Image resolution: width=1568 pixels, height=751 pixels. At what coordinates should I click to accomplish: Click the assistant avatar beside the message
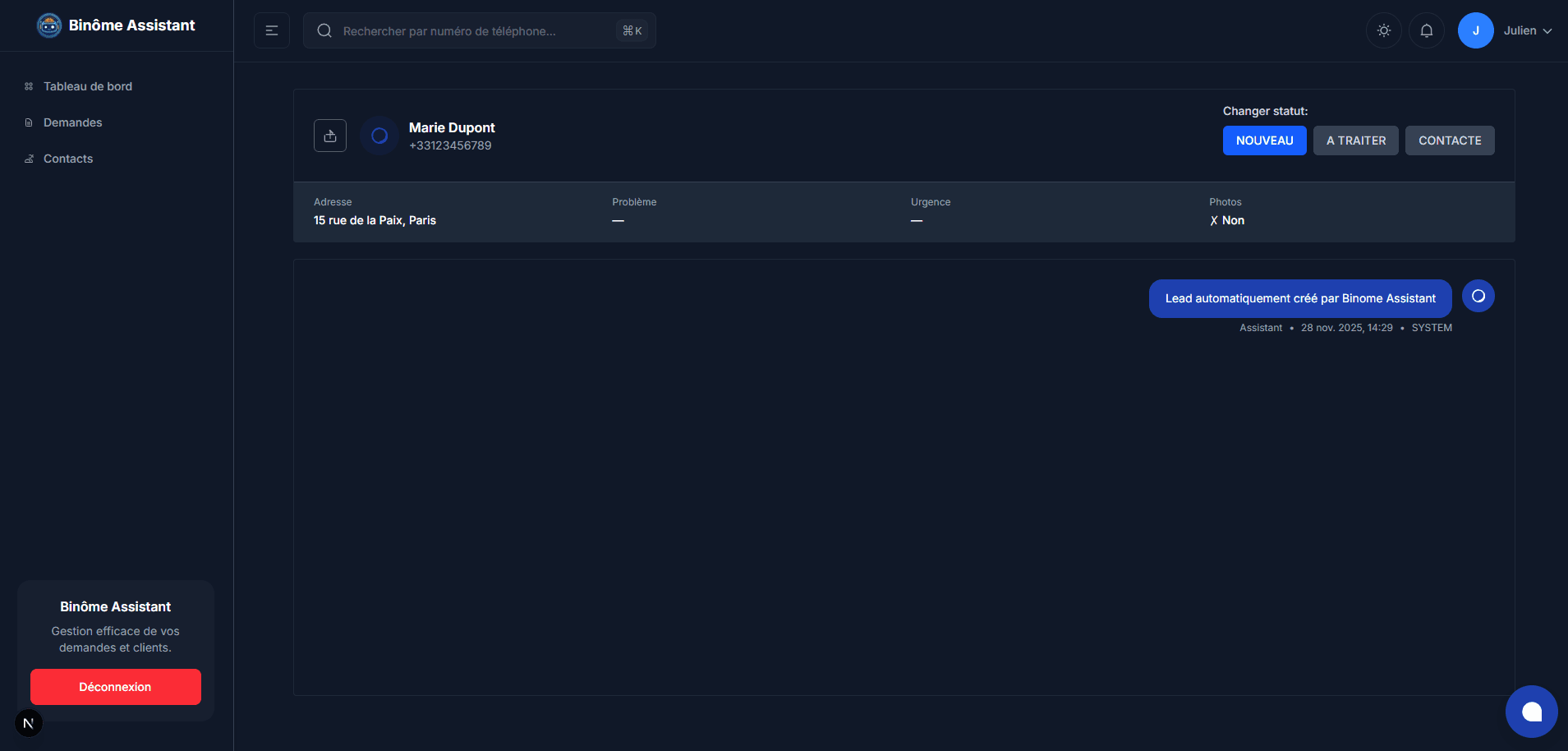(1478, 296)
